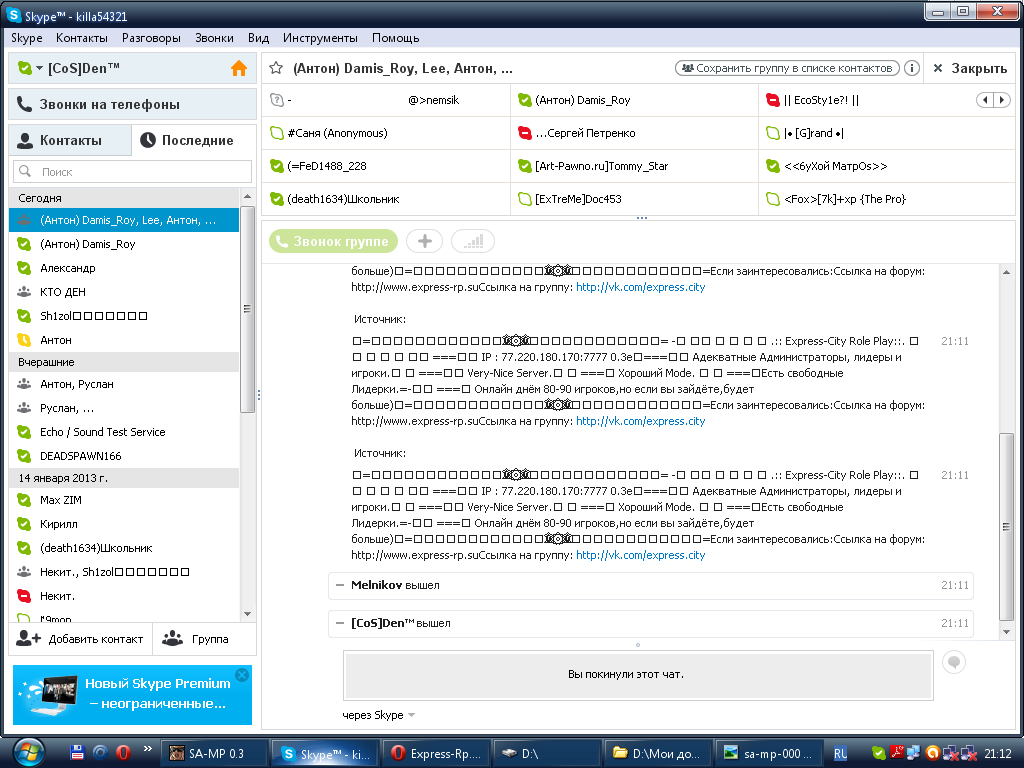Select participant …Сергей Петренко
1024x768 pixels.
584,133
